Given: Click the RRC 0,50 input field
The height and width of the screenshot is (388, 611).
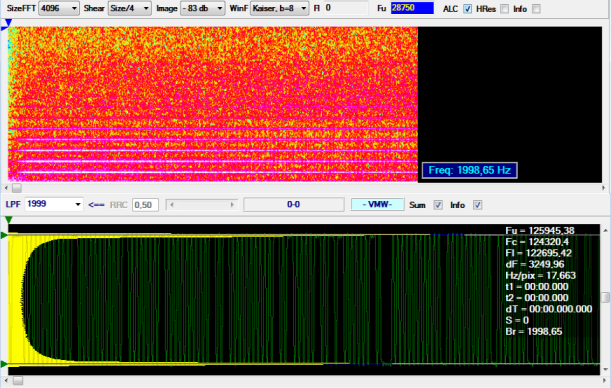Looking at the screenshot, I should click(x=145, y=205).
